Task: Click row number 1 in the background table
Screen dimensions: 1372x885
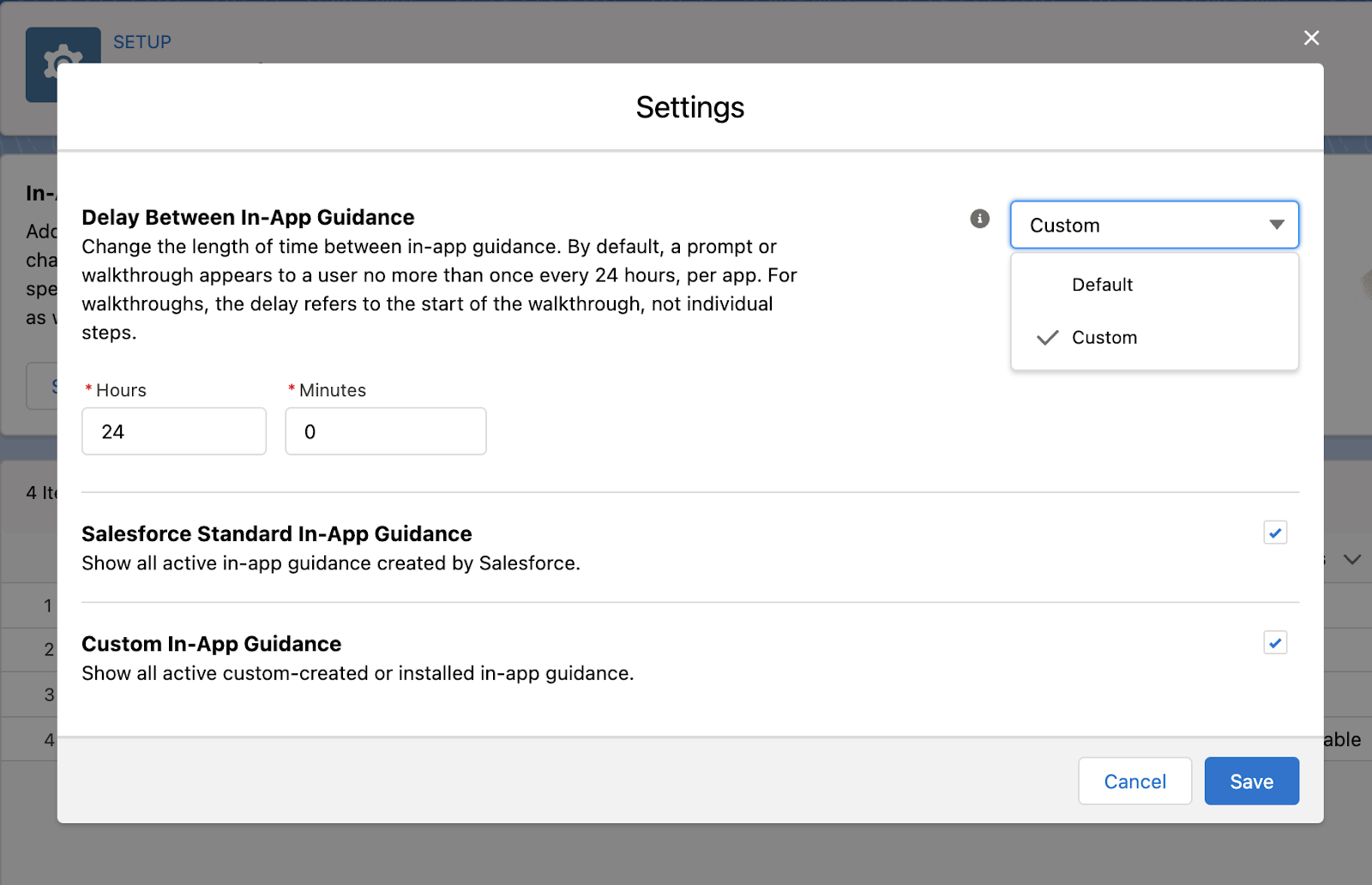Action: 47,605
